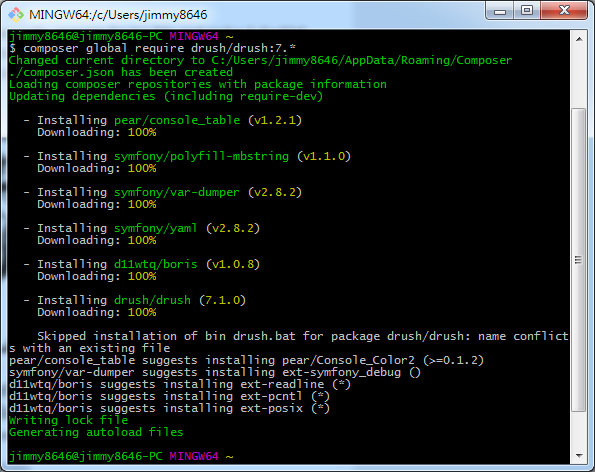
Task: Click the Generating autoload files line
Action: (x=96, y=432)
